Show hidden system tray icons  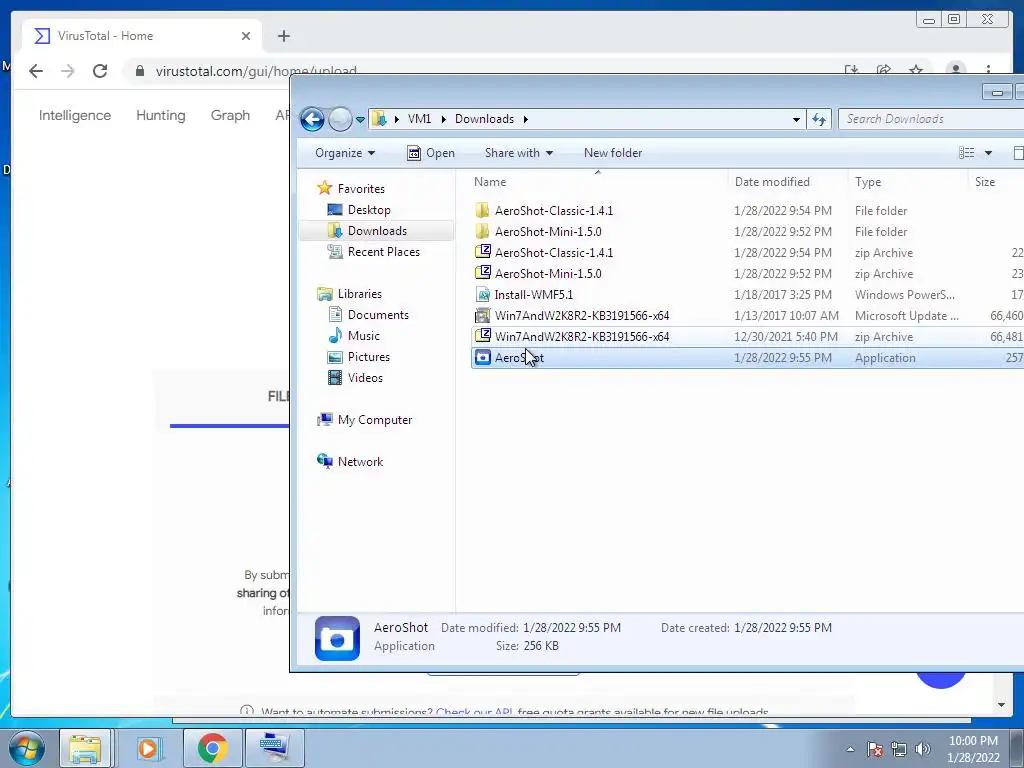[x=850, y=749]
